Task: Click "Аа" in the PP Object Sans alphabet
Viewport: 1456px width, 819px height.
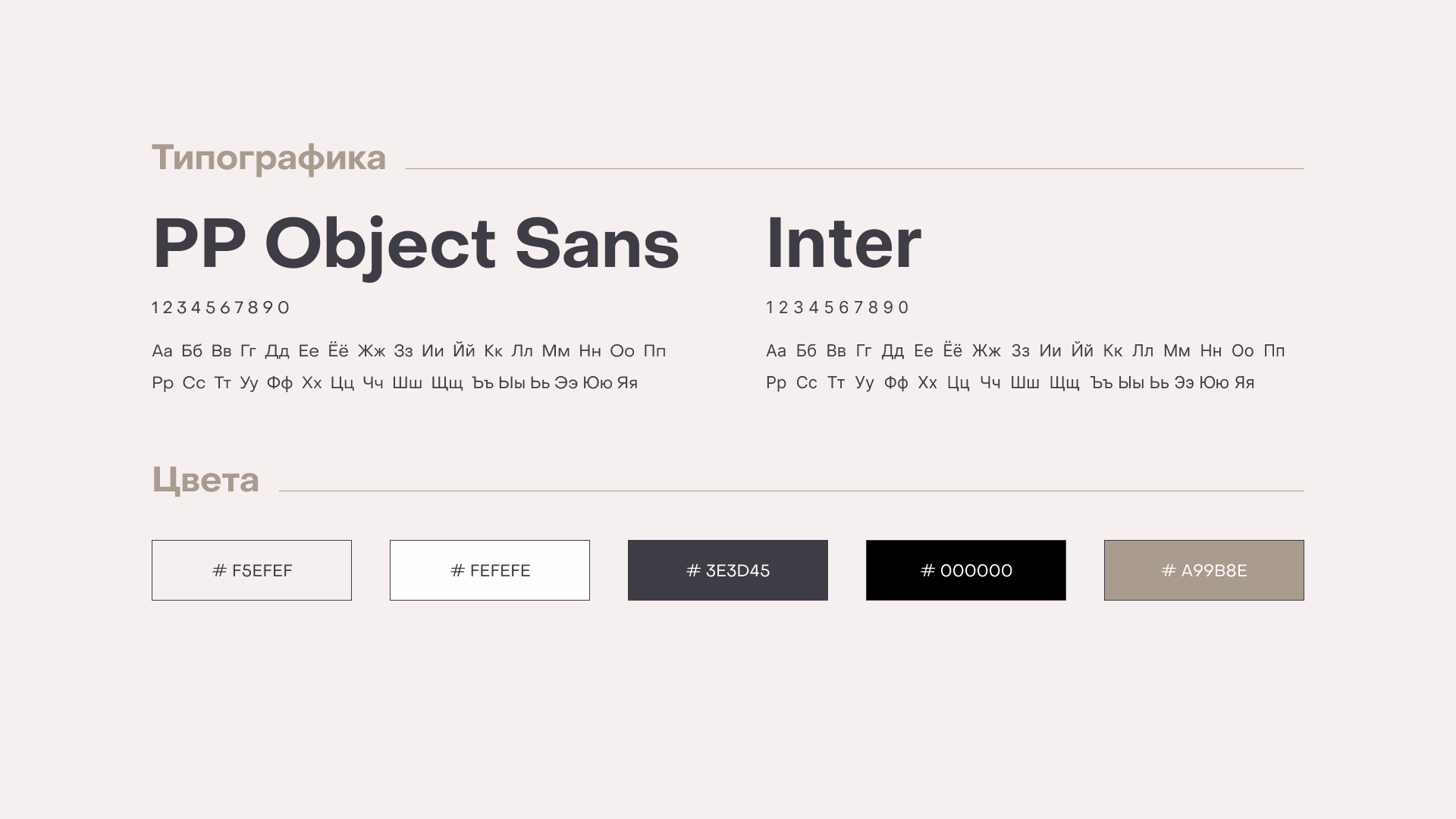Action: coord(162,351)
